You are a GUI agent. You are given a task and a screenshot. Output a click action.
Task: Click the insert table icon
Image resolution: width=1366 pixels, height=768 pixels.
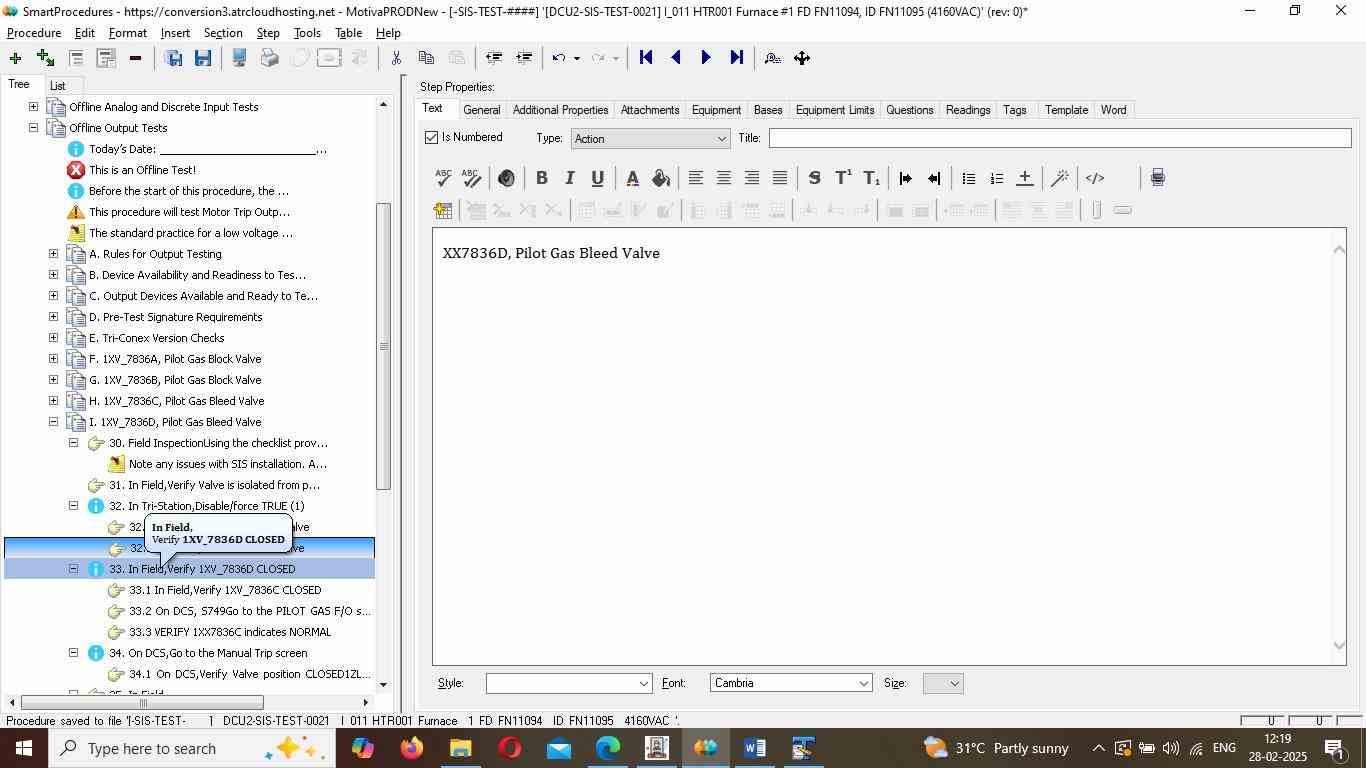tap(443, 210)
